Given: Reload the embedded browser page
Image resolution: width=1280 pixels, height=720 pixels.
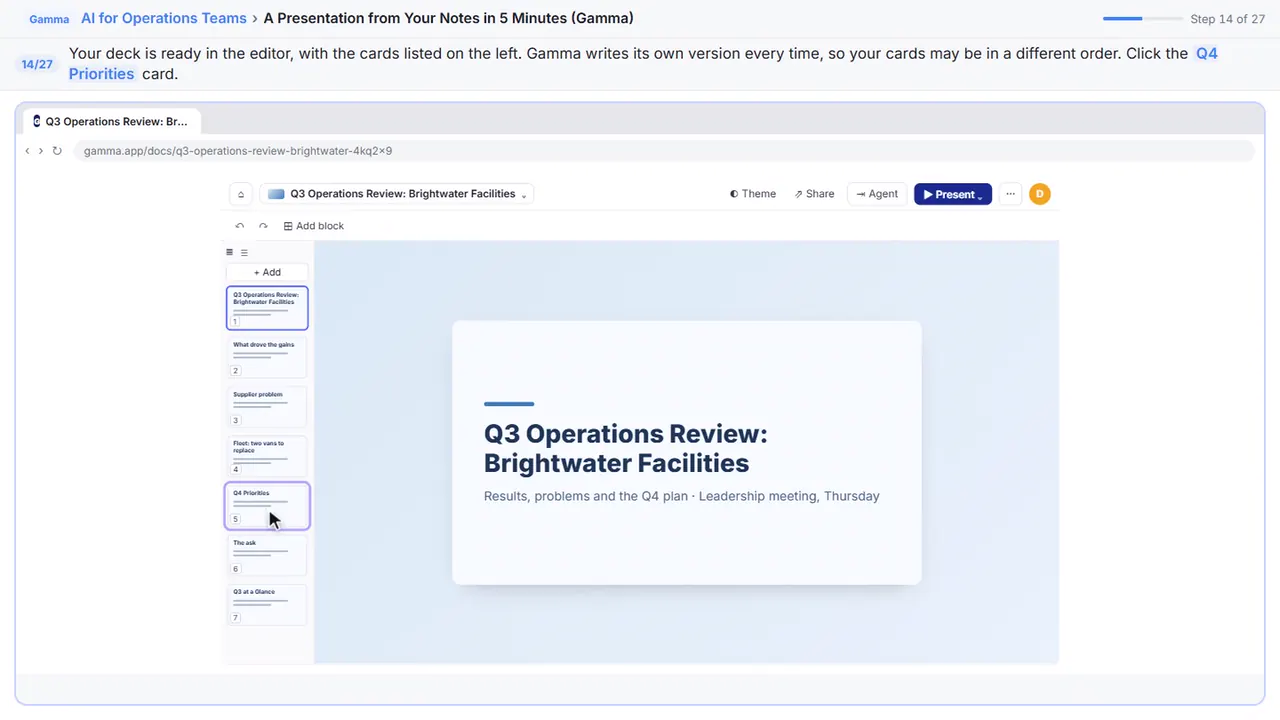Looking at the screenshot, I should 57,151.
